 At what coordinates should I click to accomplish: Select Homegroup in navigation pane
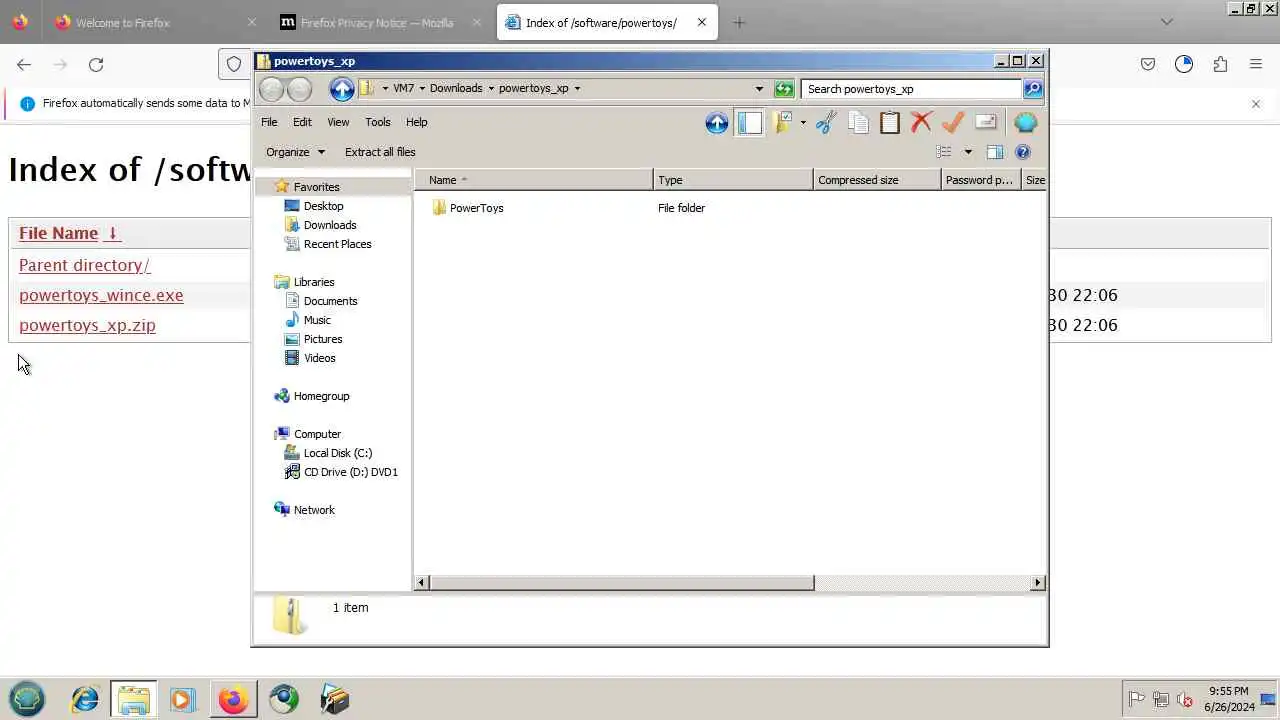click(321, 396)
